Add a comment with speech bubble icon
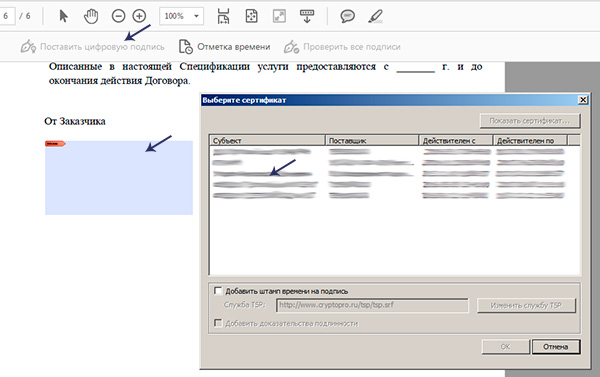The height and width of the screenshot is (377, 600). coord(347,16)
